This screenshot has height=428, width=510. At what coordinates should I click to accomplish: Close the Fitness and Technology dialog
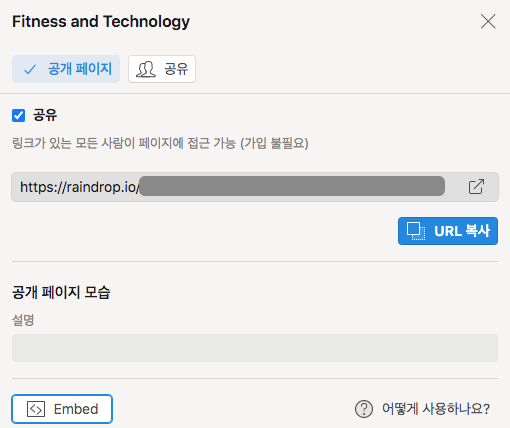(488, 22)
